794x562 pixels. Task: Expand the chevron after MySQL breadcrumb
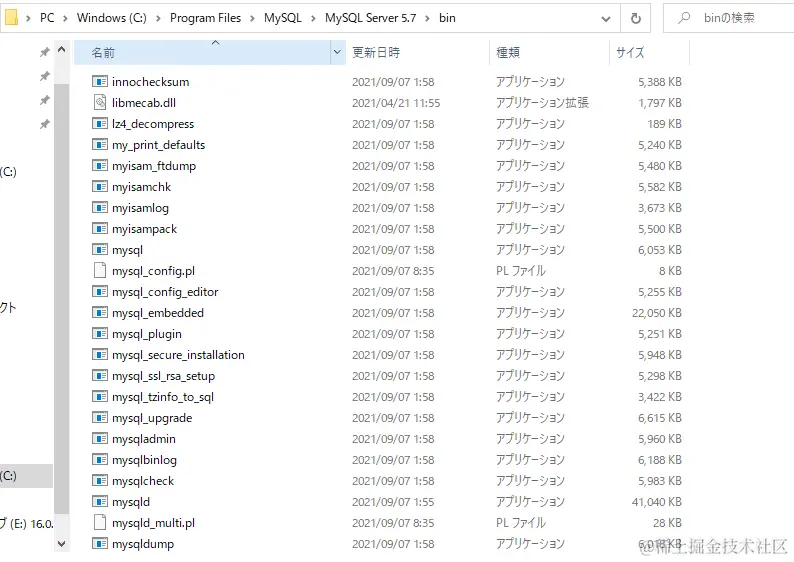[x=313, y=18]
